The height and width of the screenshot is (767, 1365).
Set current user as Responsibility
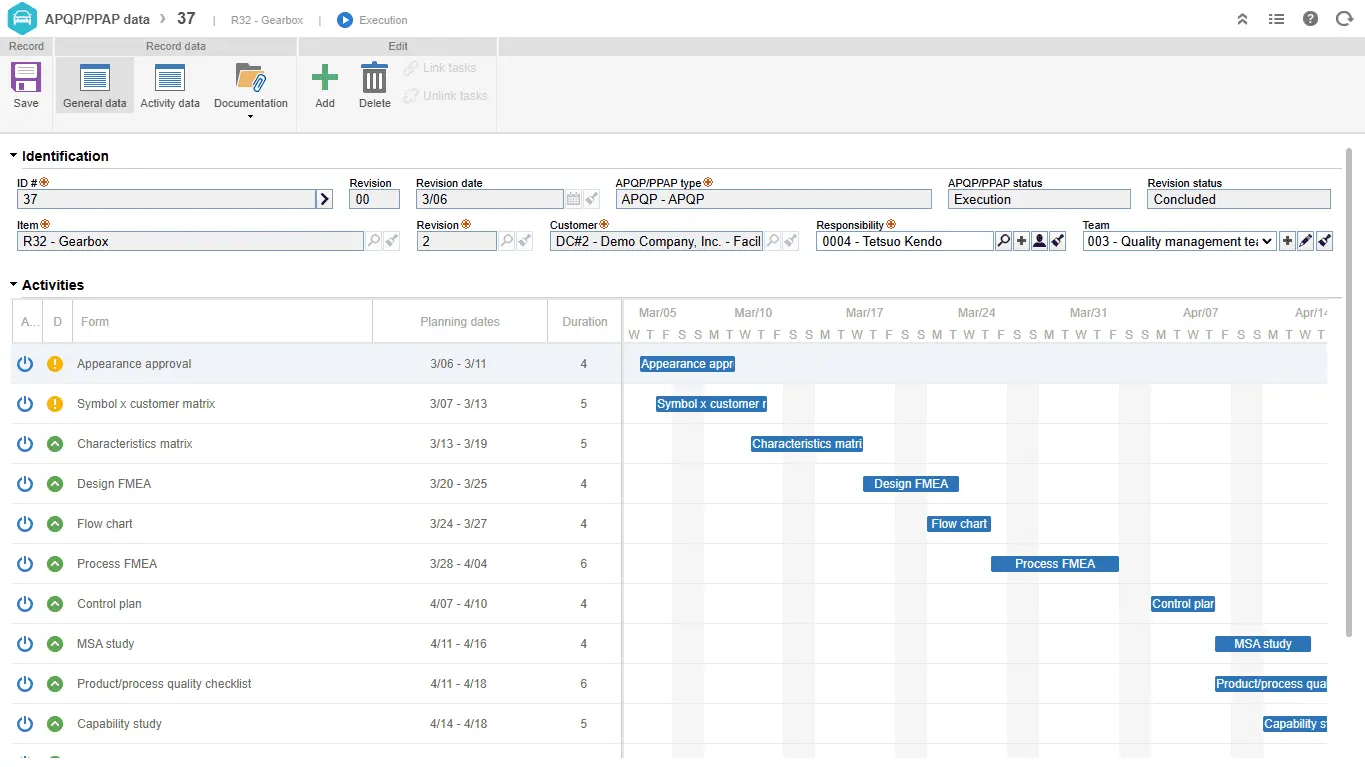(x=1040, y=241)
